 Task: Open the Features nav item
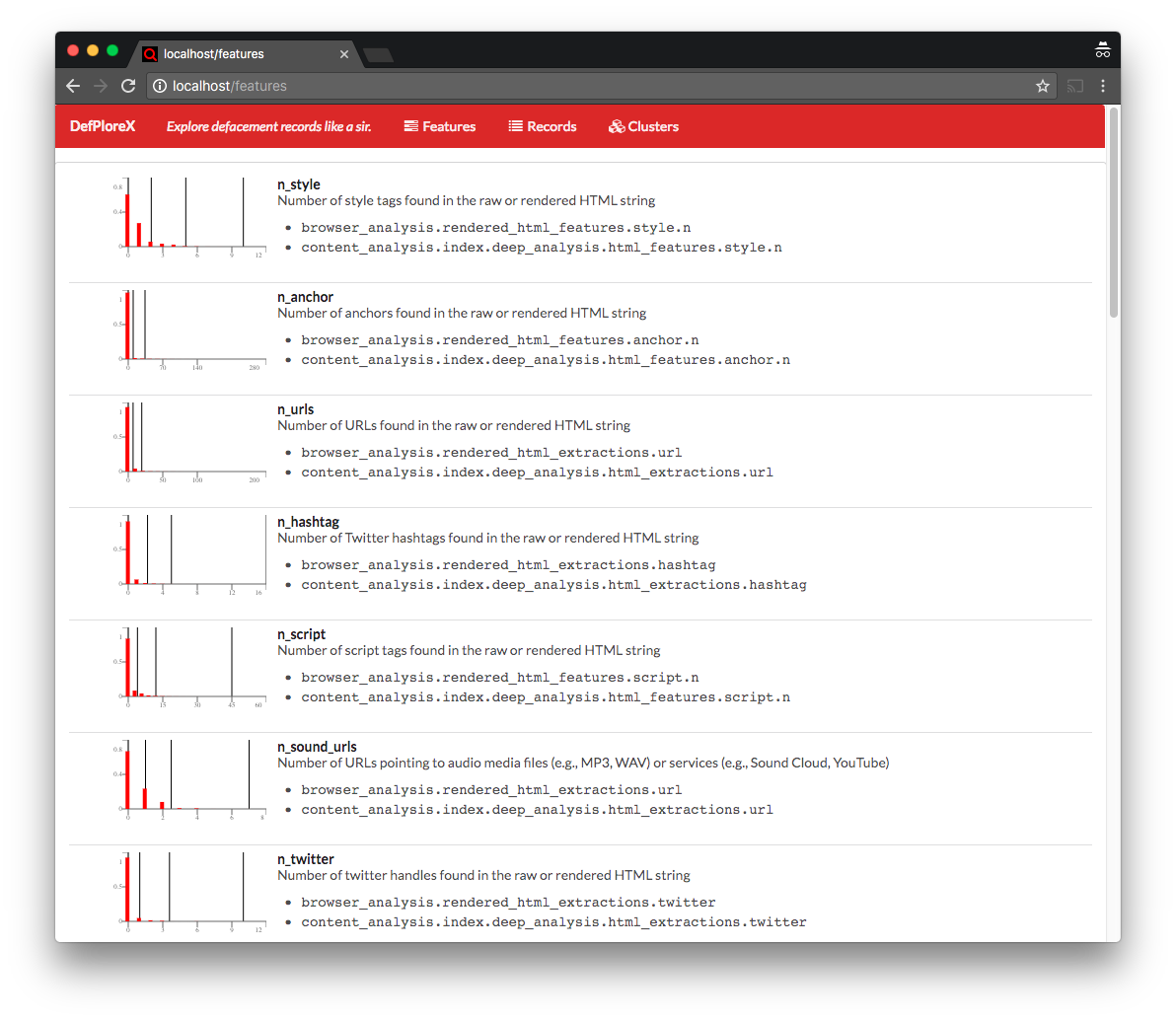click(x=439, y=127)
